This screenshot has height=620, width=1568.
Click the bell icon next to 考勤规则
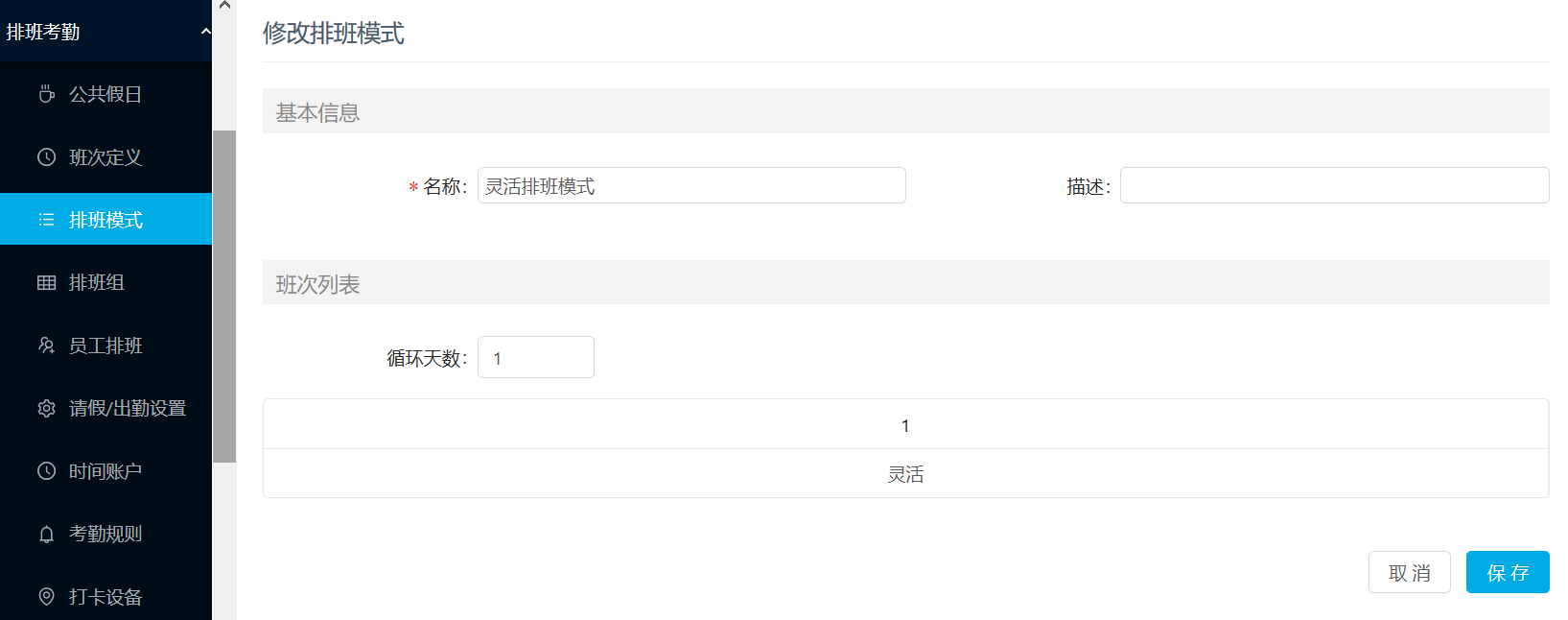pyautogui.click(x=46, y=534)
